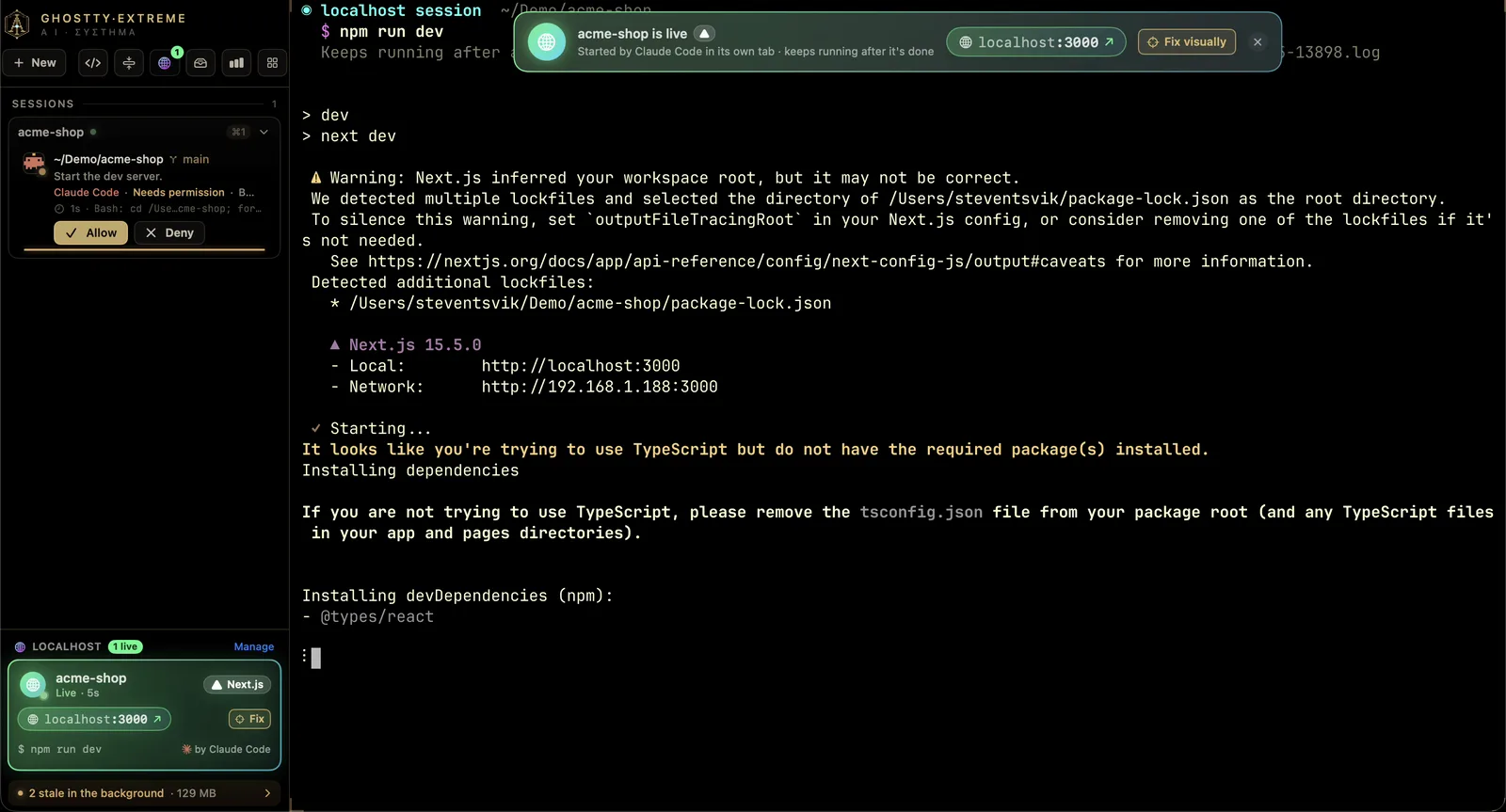Click '$ npm run dev' in localhost card
This screenshot has height=812, width=1506.
coord(59,750)
